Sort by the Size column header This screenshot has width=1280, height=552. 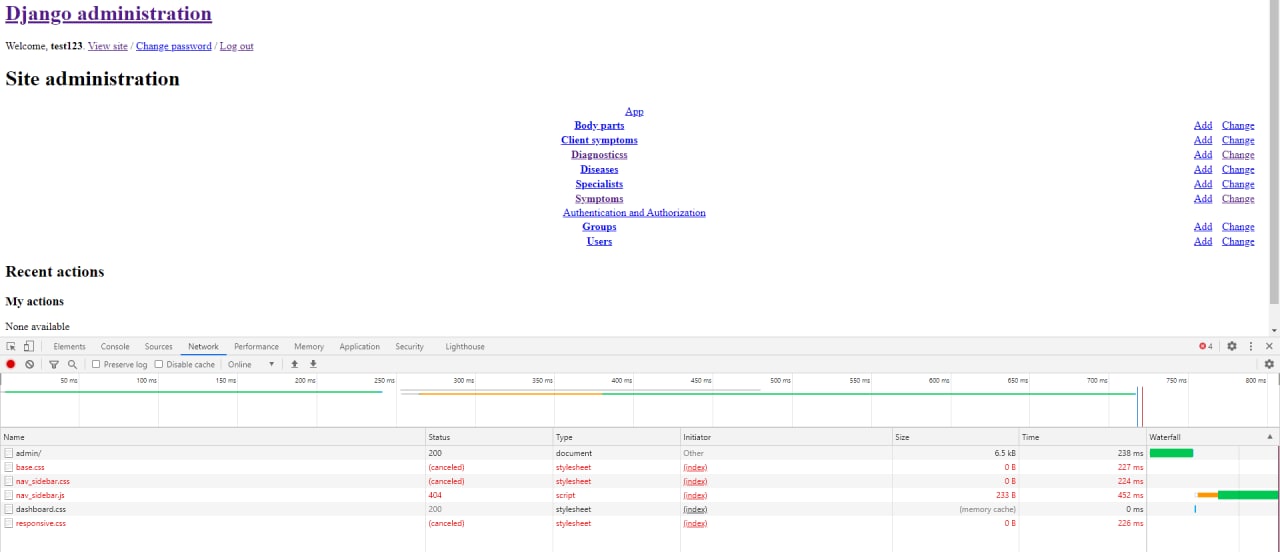(955, 437)
